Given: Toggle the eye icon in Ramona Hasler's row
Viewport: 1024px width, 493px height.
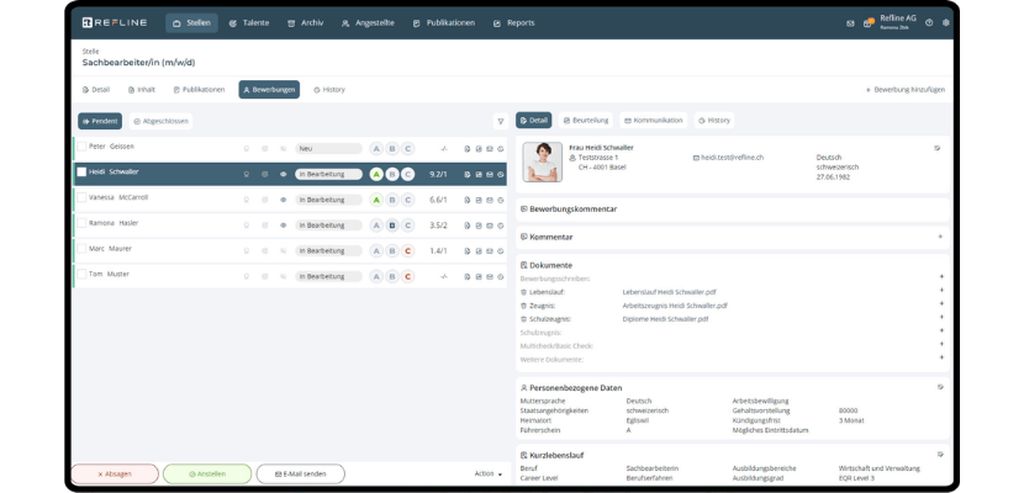Looking at the screenshot, I should point(283,225).
